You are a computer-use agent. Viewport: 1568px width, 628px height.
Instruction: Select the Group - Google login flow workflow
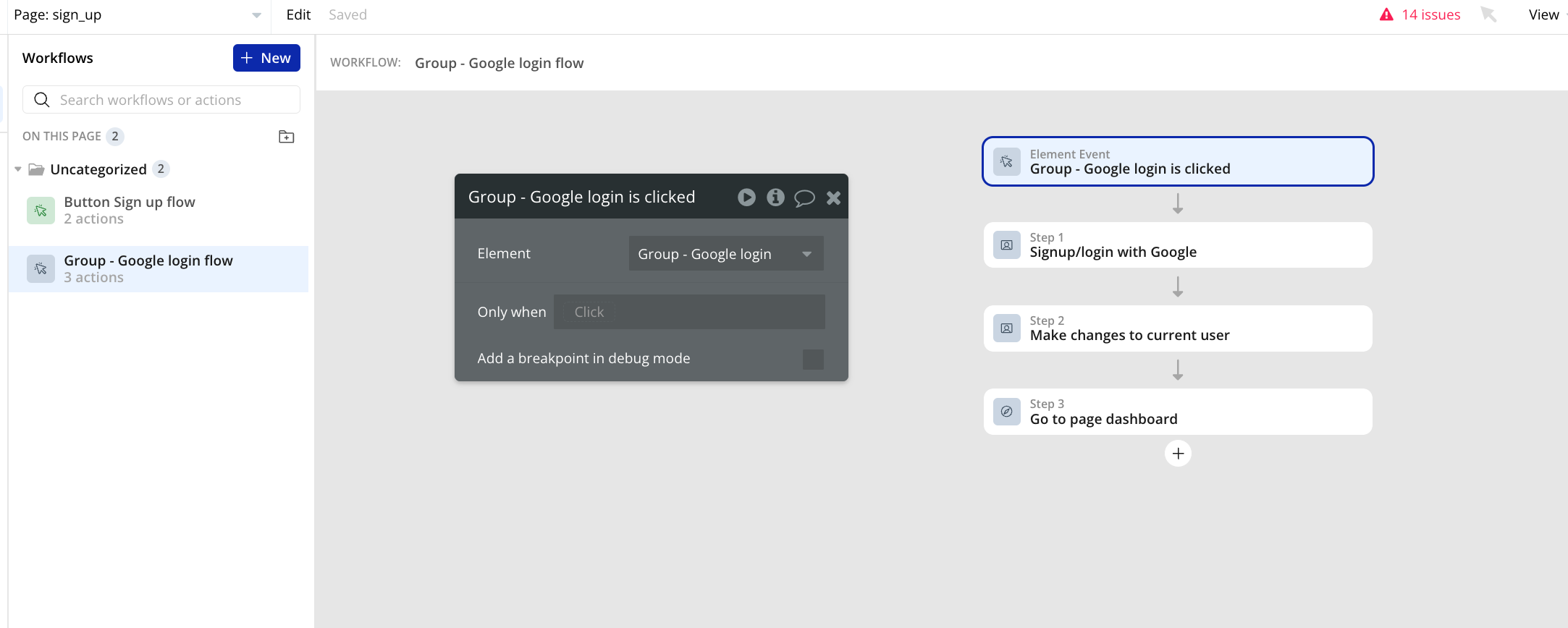click(x=159, y=269)
